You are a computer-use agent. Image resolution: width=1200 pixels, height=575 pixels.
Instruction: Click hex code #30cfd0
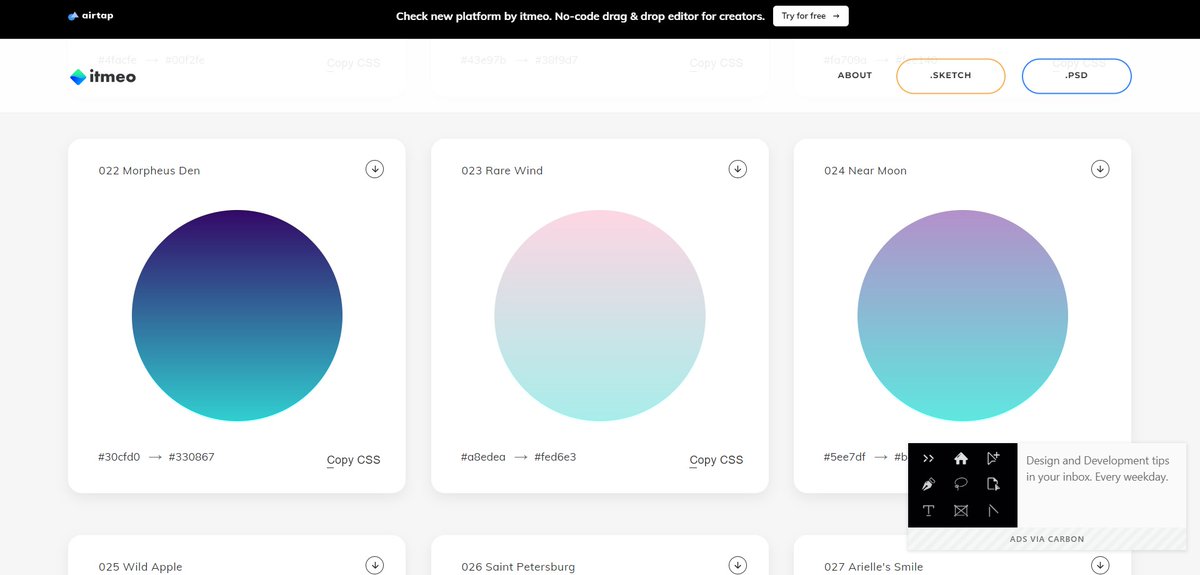tap(119, 457)
